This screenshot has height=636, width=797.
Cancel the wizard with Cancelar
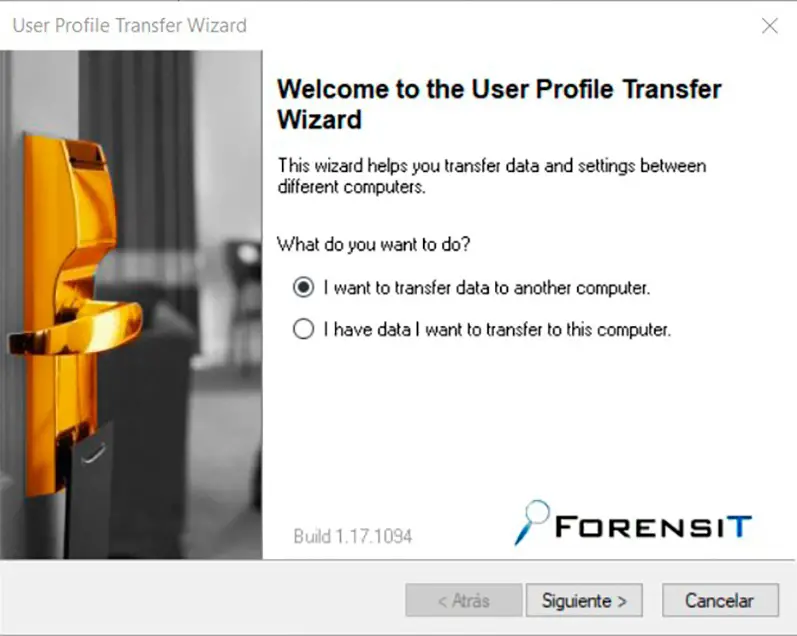tap(720, 600)
